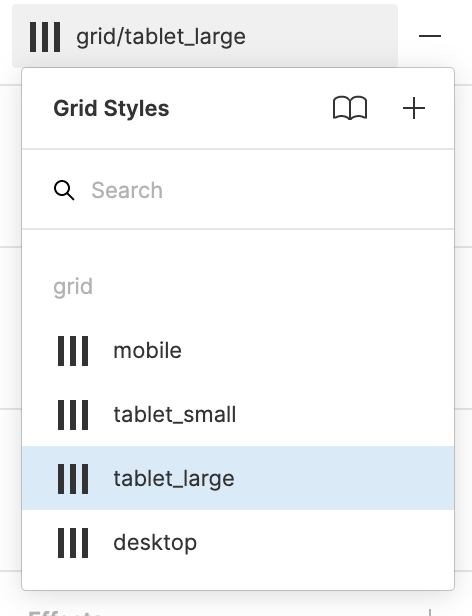Viewport: 472px width, 616px height.
Task: Click grid icon next to mobile
Action: tap(73, 351)
